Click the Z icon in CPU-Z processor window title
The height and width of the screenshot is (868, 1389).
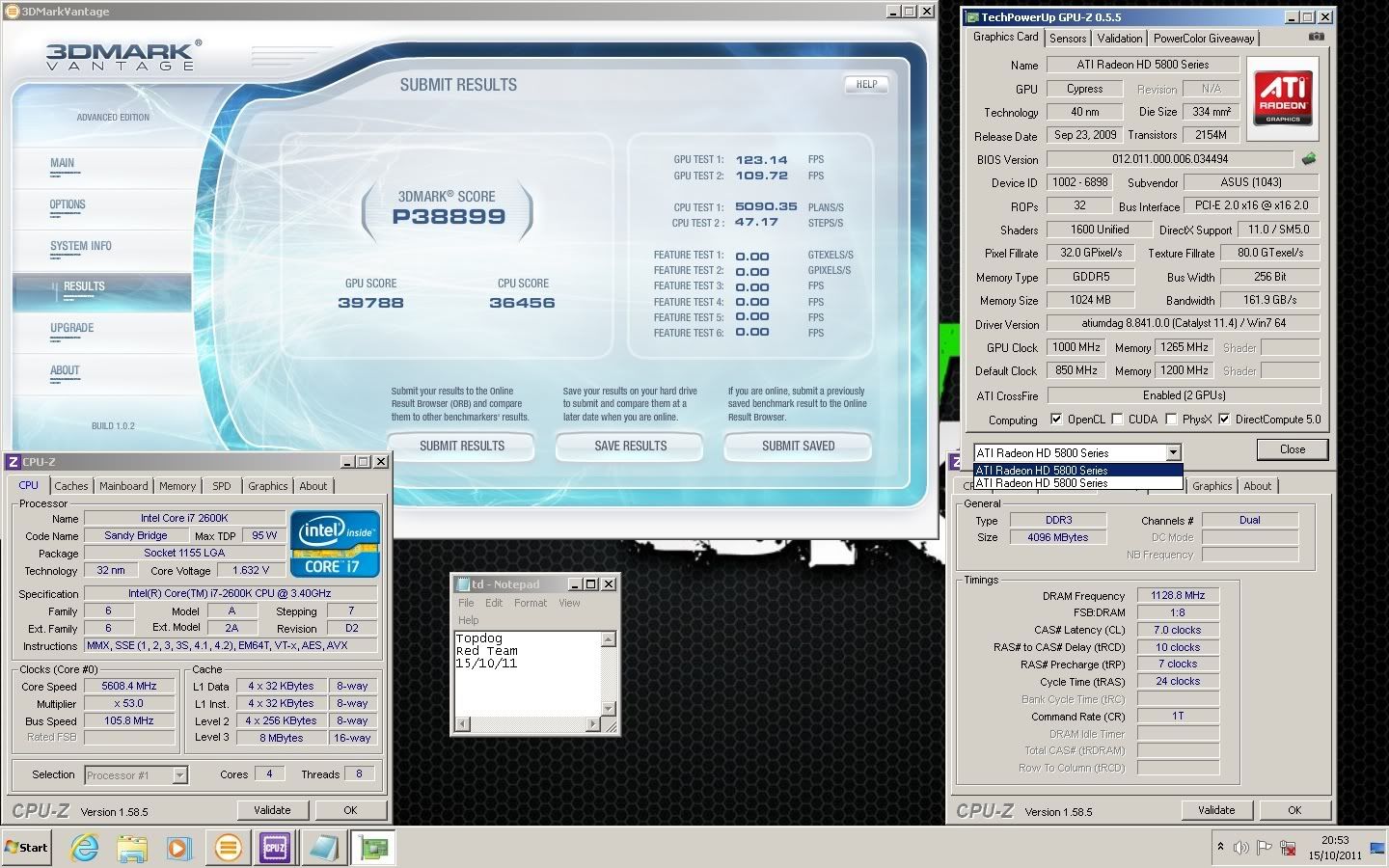[13, 462]
